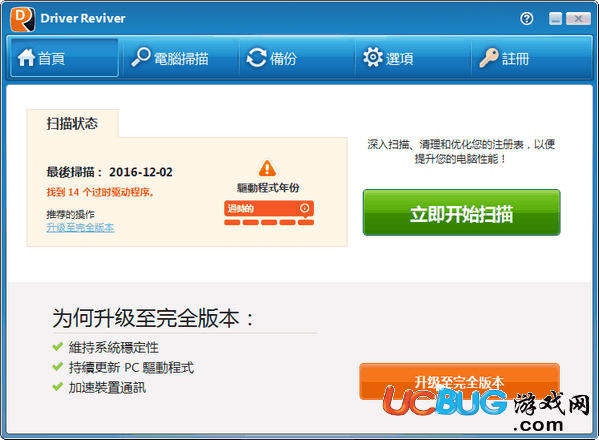
Task: Click the 为何升级至完全版本 heading
Action: point(153,318)
